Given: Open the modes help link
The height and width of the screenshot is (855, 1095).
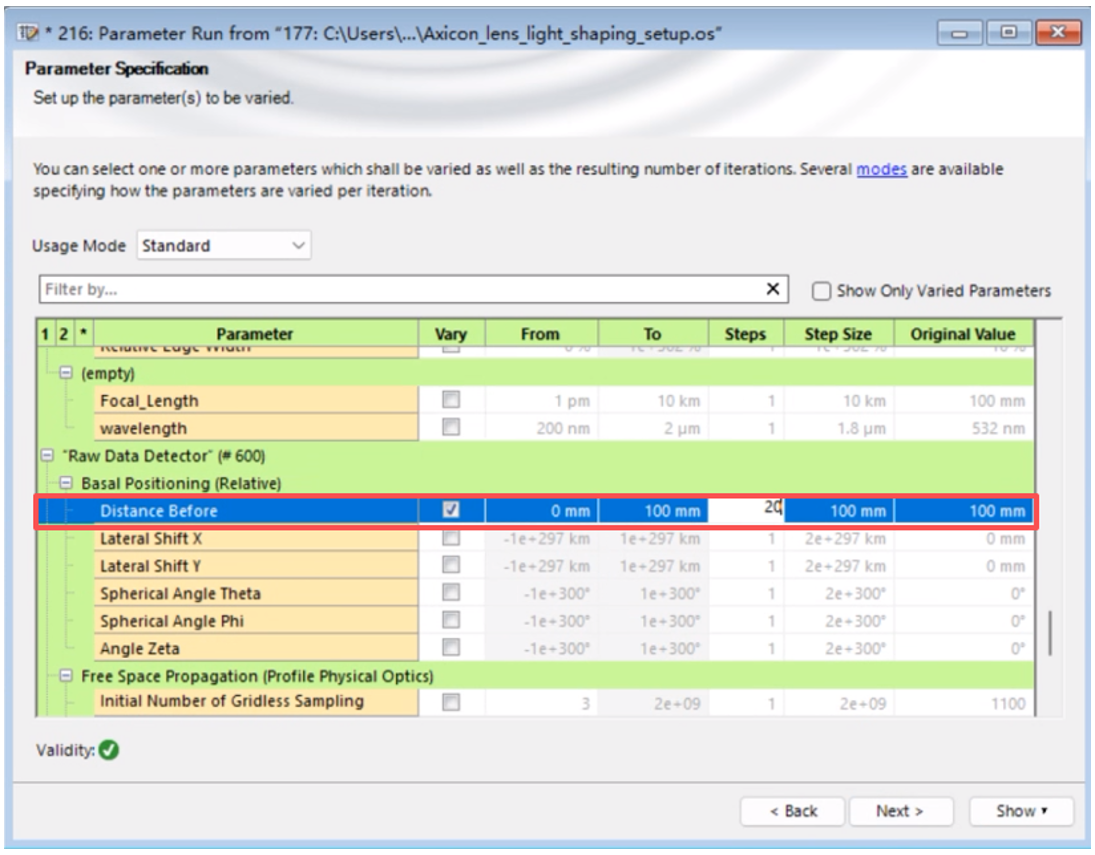Looking at the screenshot, I should click(881, 169).
